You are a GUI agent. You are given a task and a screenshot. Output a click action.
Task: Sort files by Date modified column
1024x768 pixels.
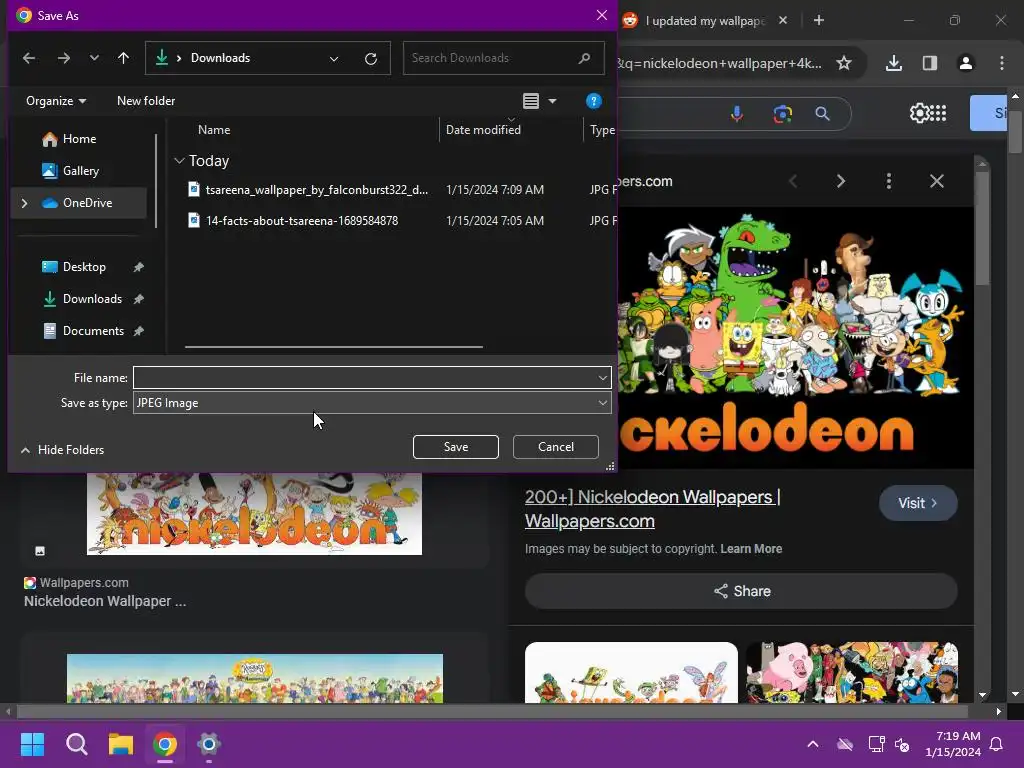tap(483, 130)
